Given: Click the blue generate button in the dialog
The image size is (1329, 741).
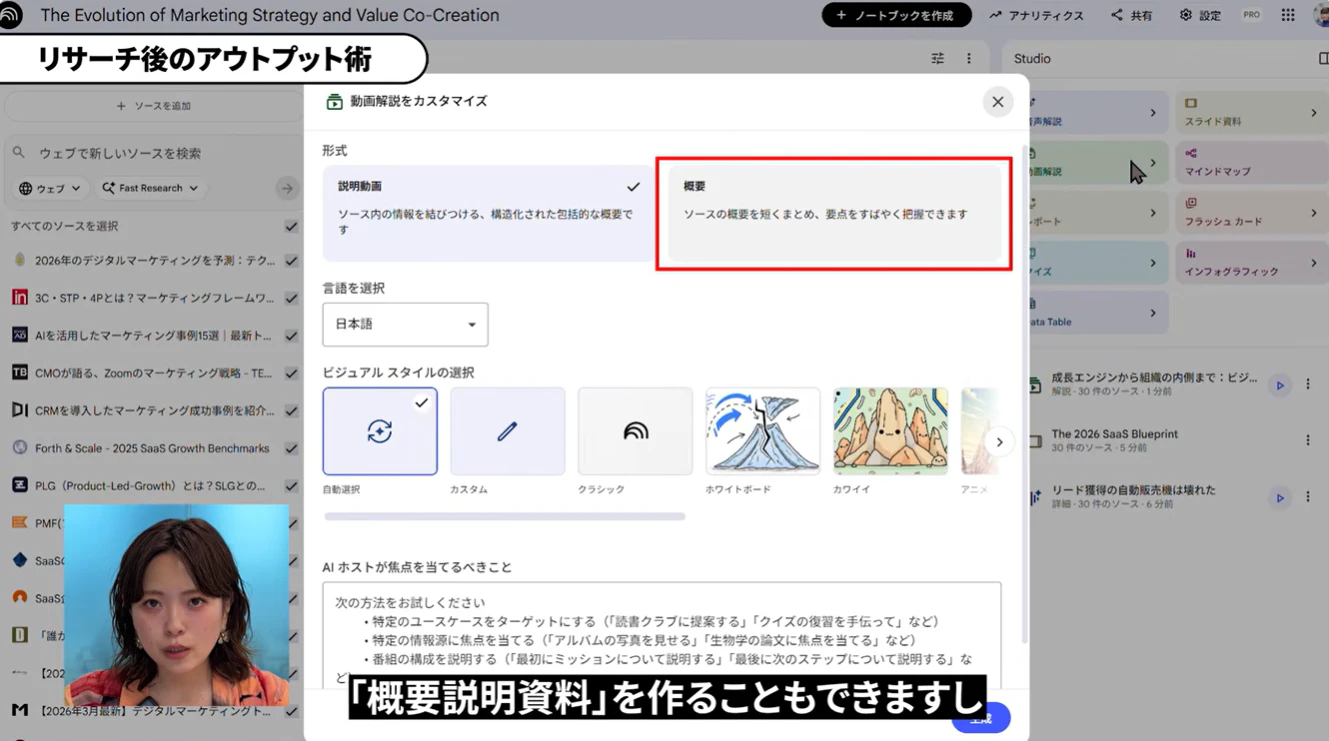Looking at the screenshot, I should pos(980,718).
